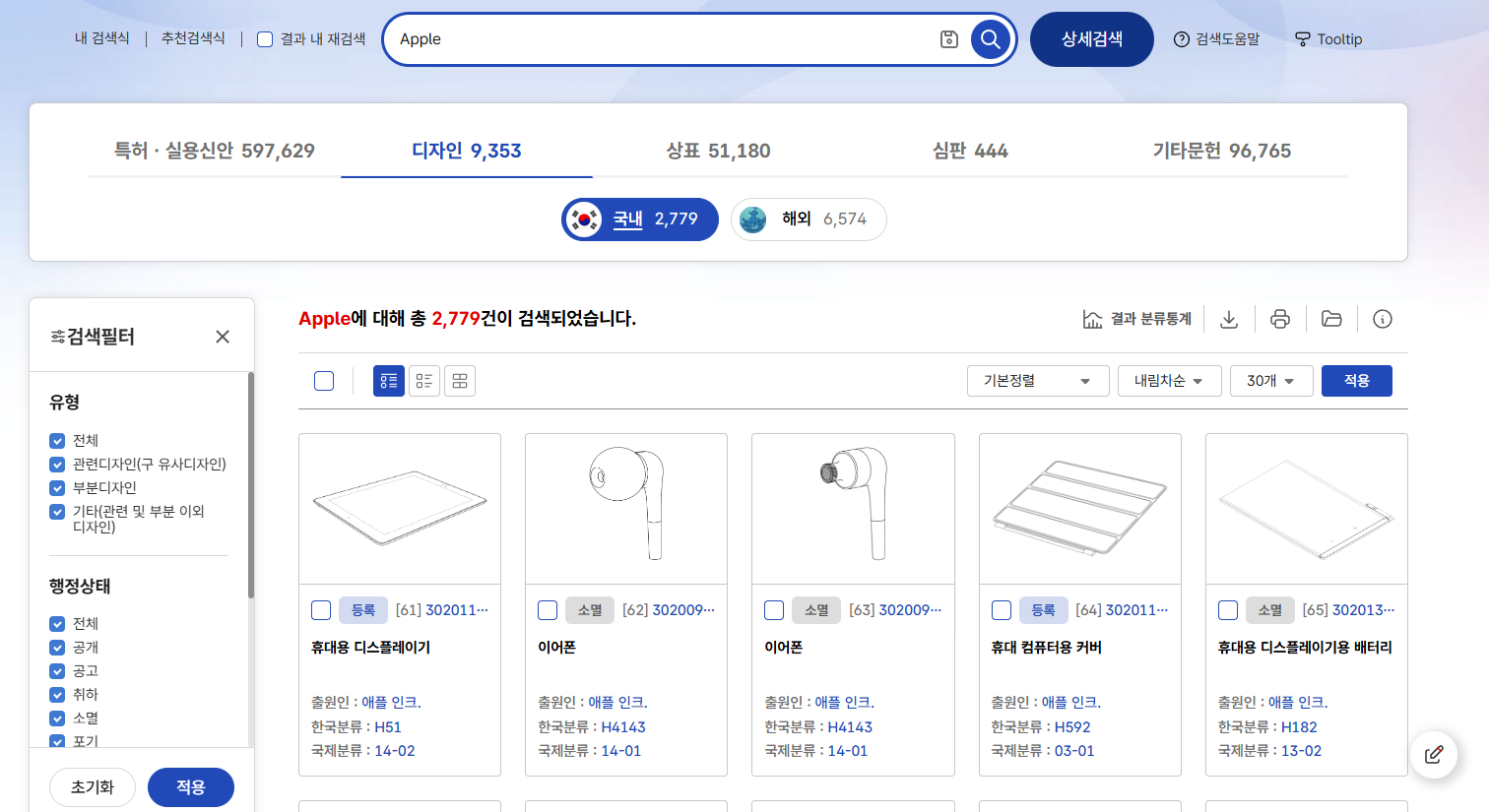This screenshot has height=812, width=1489.
Task: Click 국제분류 03-01 link
Action: coord(1074,751)
